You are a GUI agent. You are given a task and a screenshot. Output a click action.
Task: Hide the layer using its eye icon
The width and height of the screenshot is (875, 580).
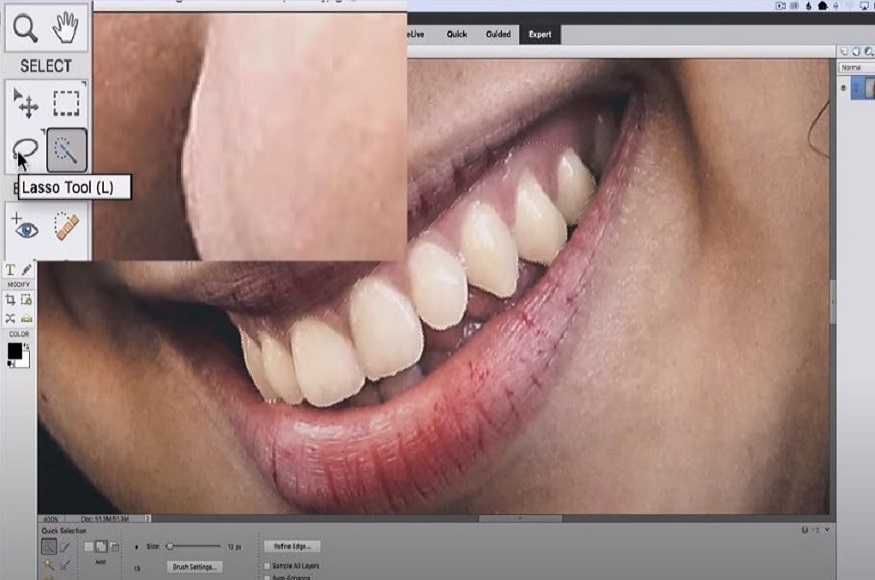click(x=843, y=88)
